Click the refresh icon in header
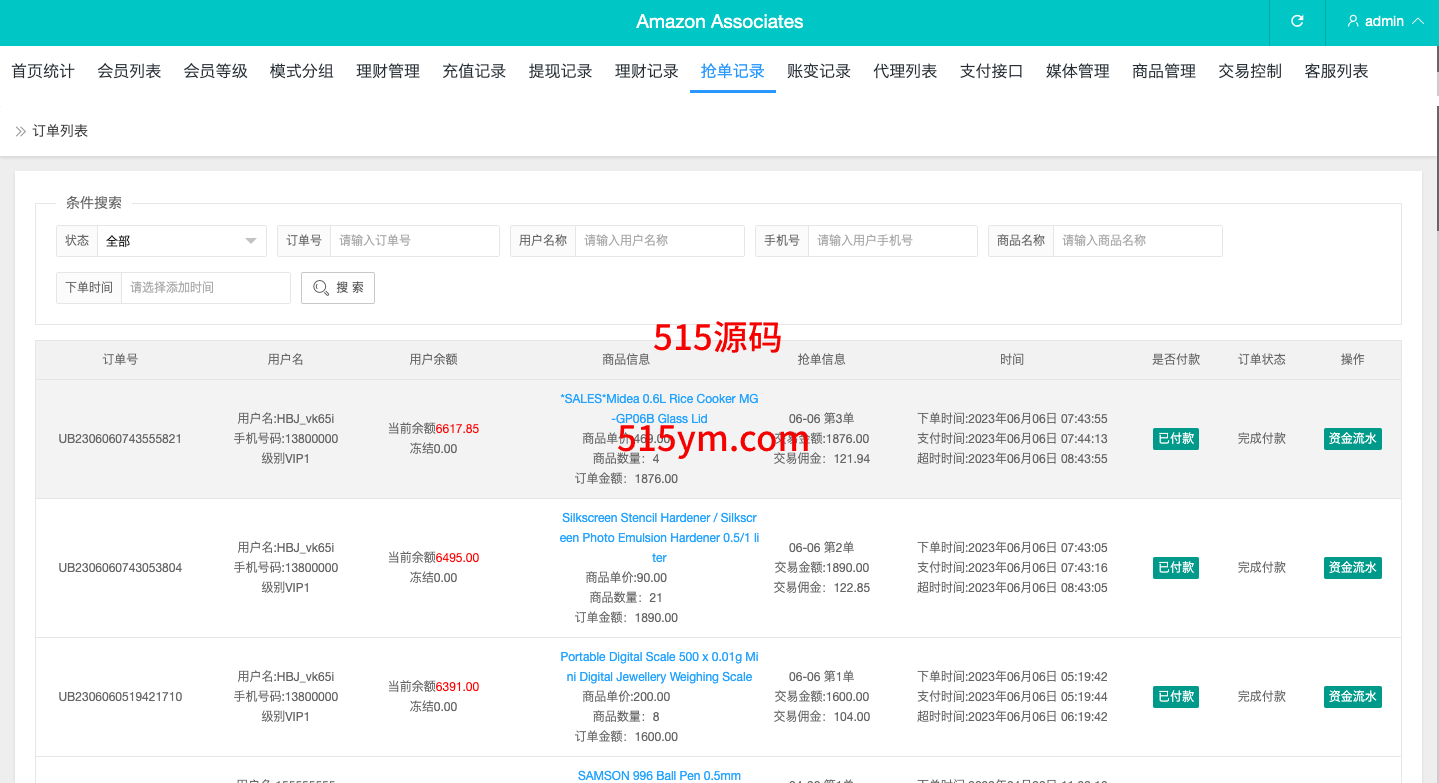 point(1297,21)
